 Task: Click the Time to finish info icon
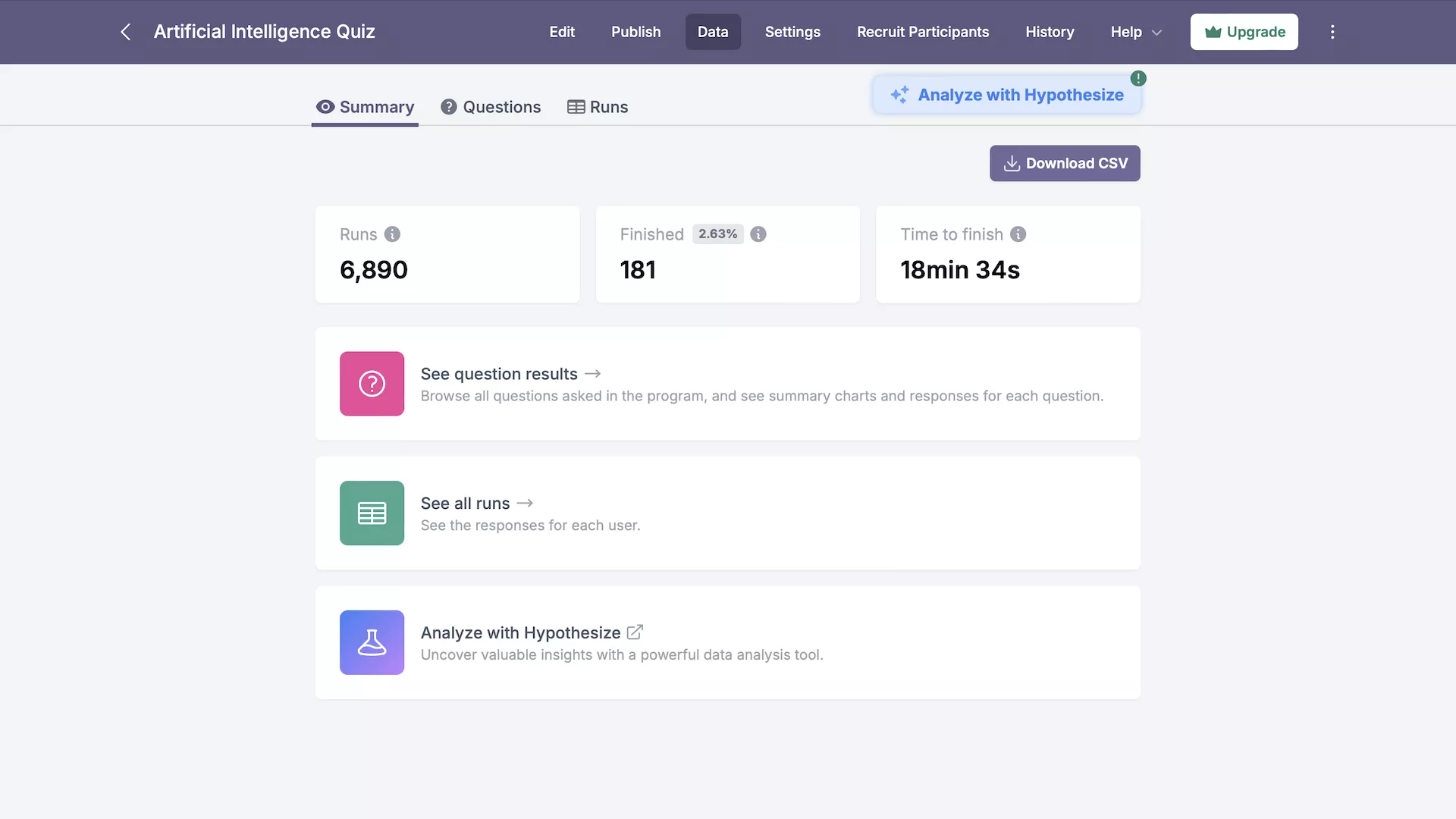(x=1018, y=234)
